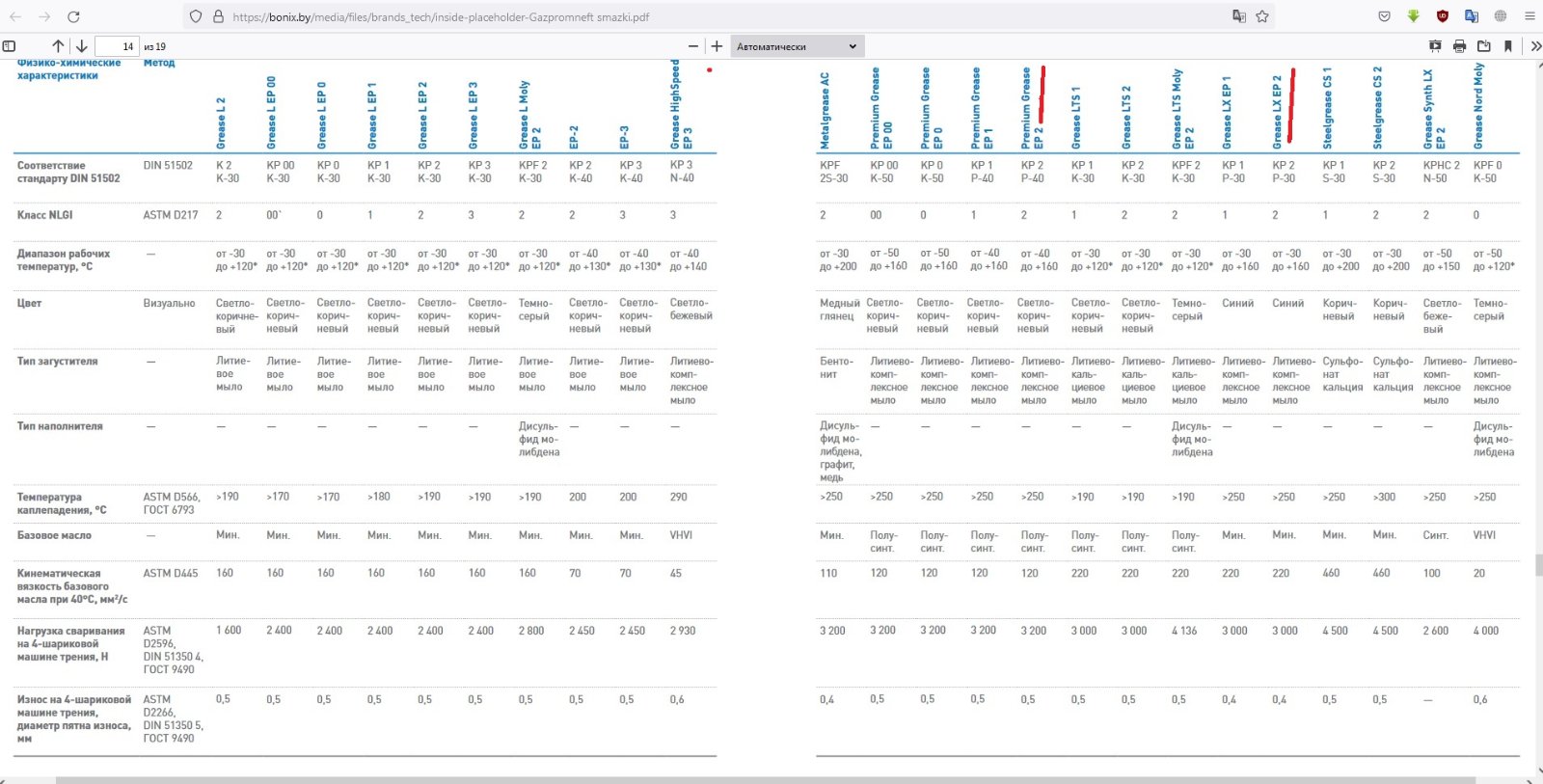Click the welding load value '4 136'
The width and height of the screenshot is (1543, 784).
pos(1184,631)
